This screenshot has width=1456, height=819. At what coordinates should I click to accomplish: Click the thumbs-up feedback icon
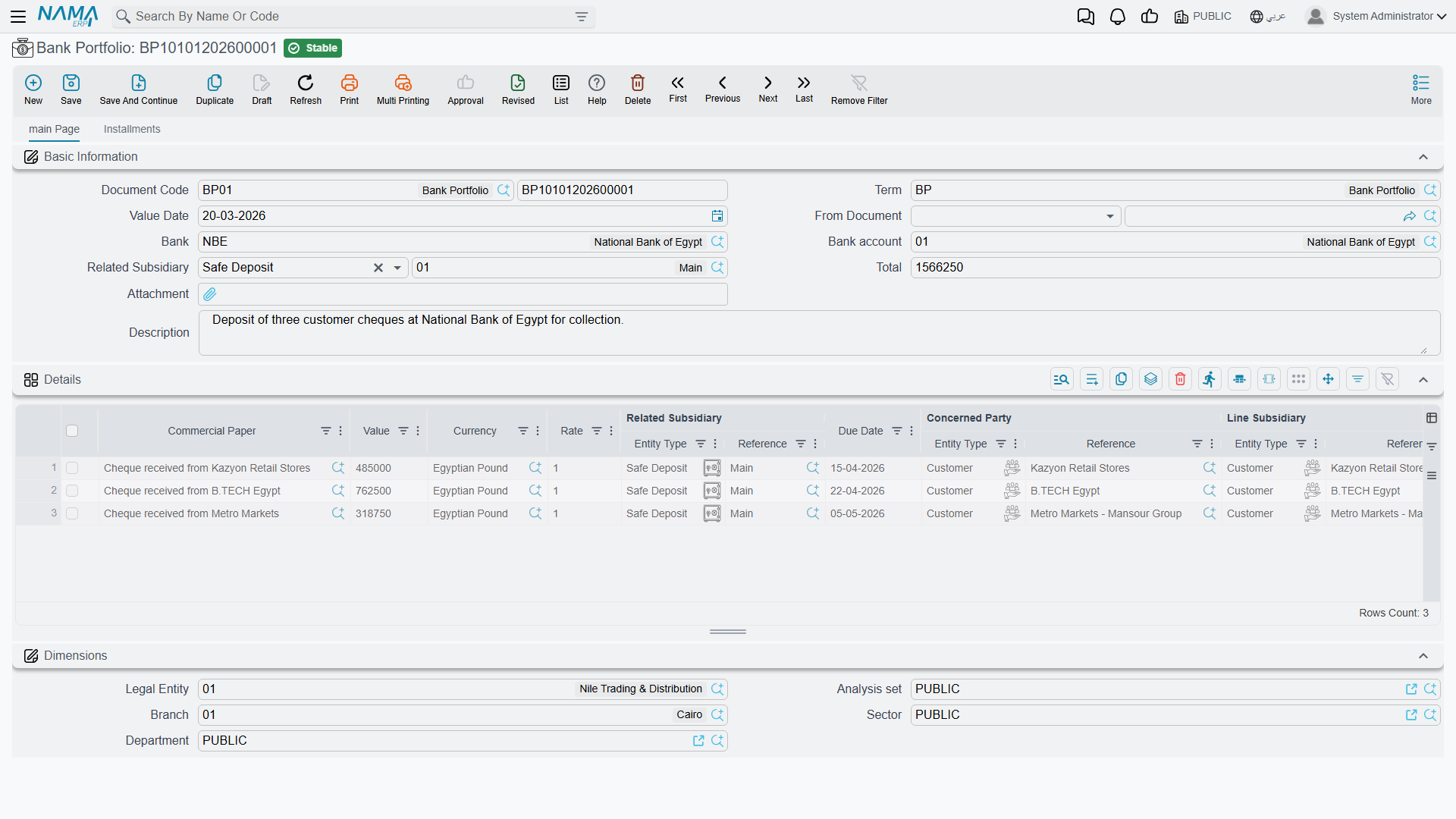click(1150, 17)
